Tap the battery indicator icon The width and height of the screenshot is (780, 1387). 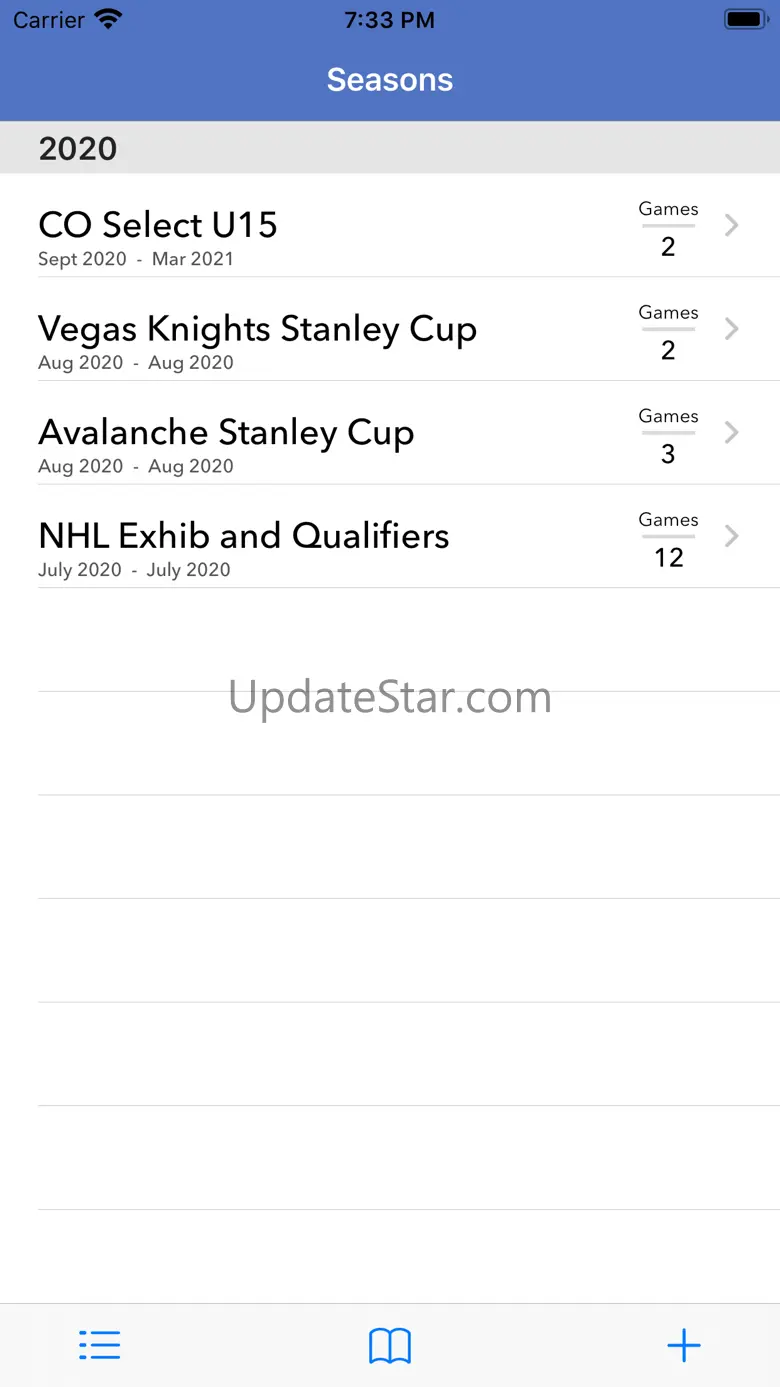[x=745, y=19]
